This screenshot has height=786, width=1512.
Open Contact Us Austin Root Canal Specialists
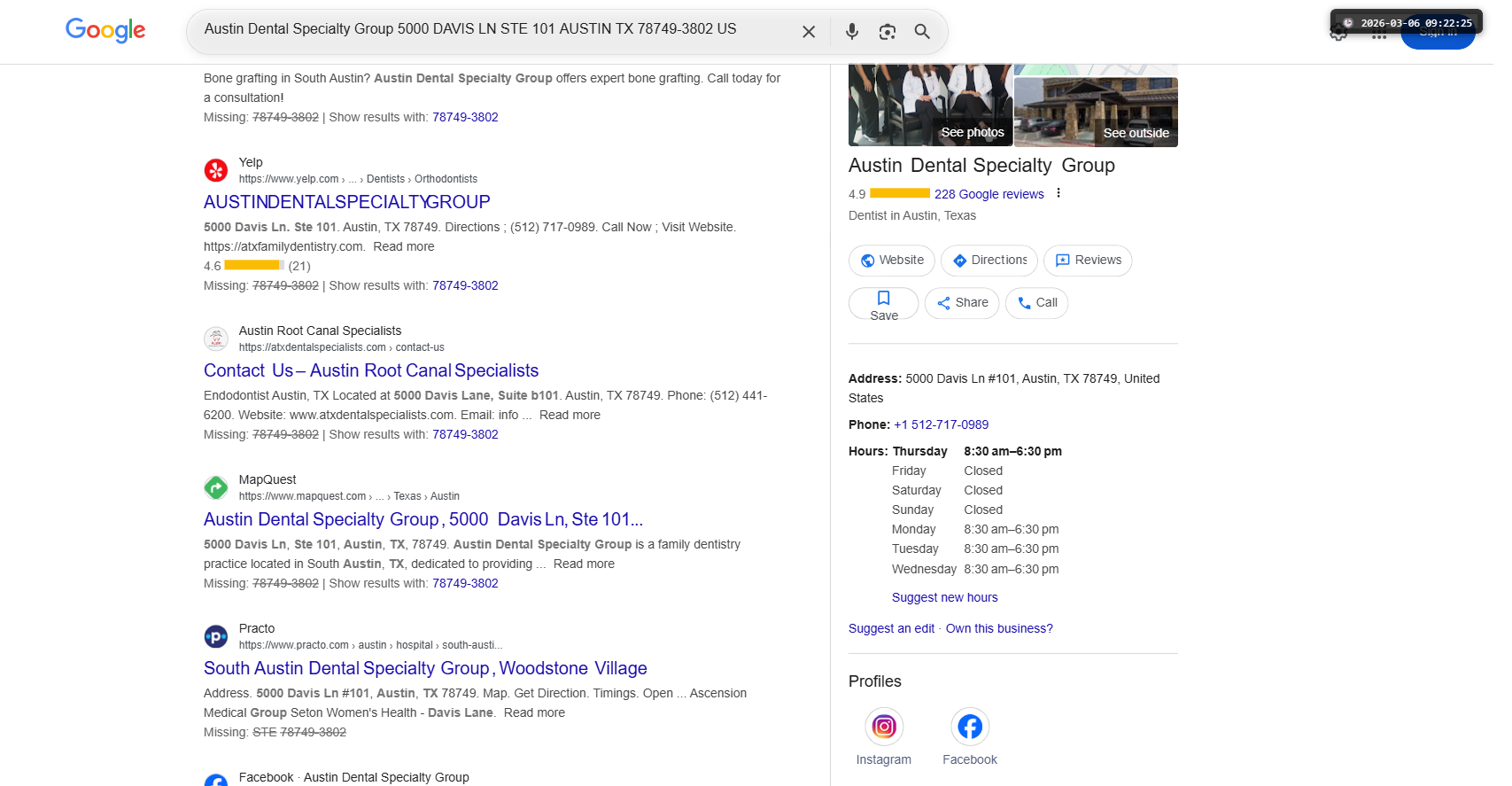(371, 370)
